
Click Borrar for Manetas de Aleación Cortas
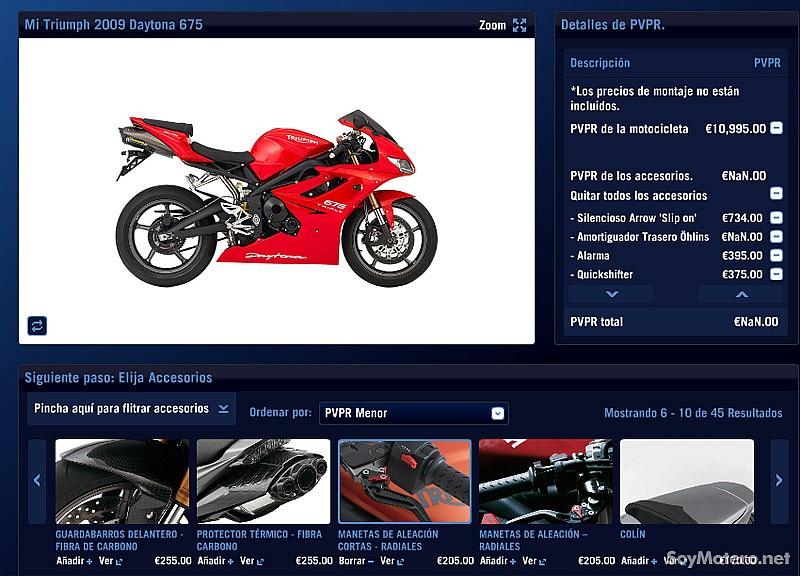[356, 561]
